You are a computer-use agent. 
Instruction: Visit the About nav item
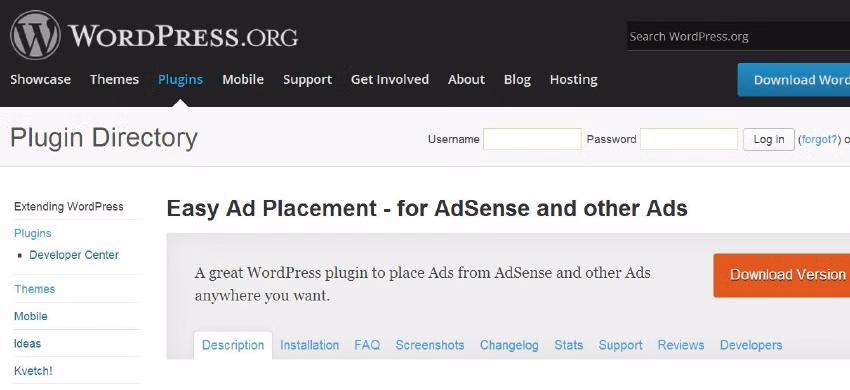click(466, 79)
